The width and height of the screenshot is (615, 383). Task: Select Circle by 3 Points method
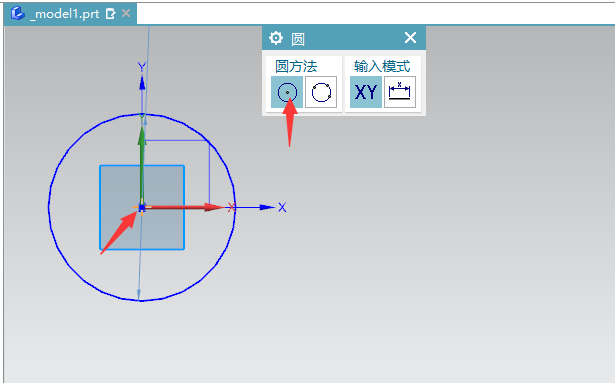pyautogui.click(x=321, y=92)
